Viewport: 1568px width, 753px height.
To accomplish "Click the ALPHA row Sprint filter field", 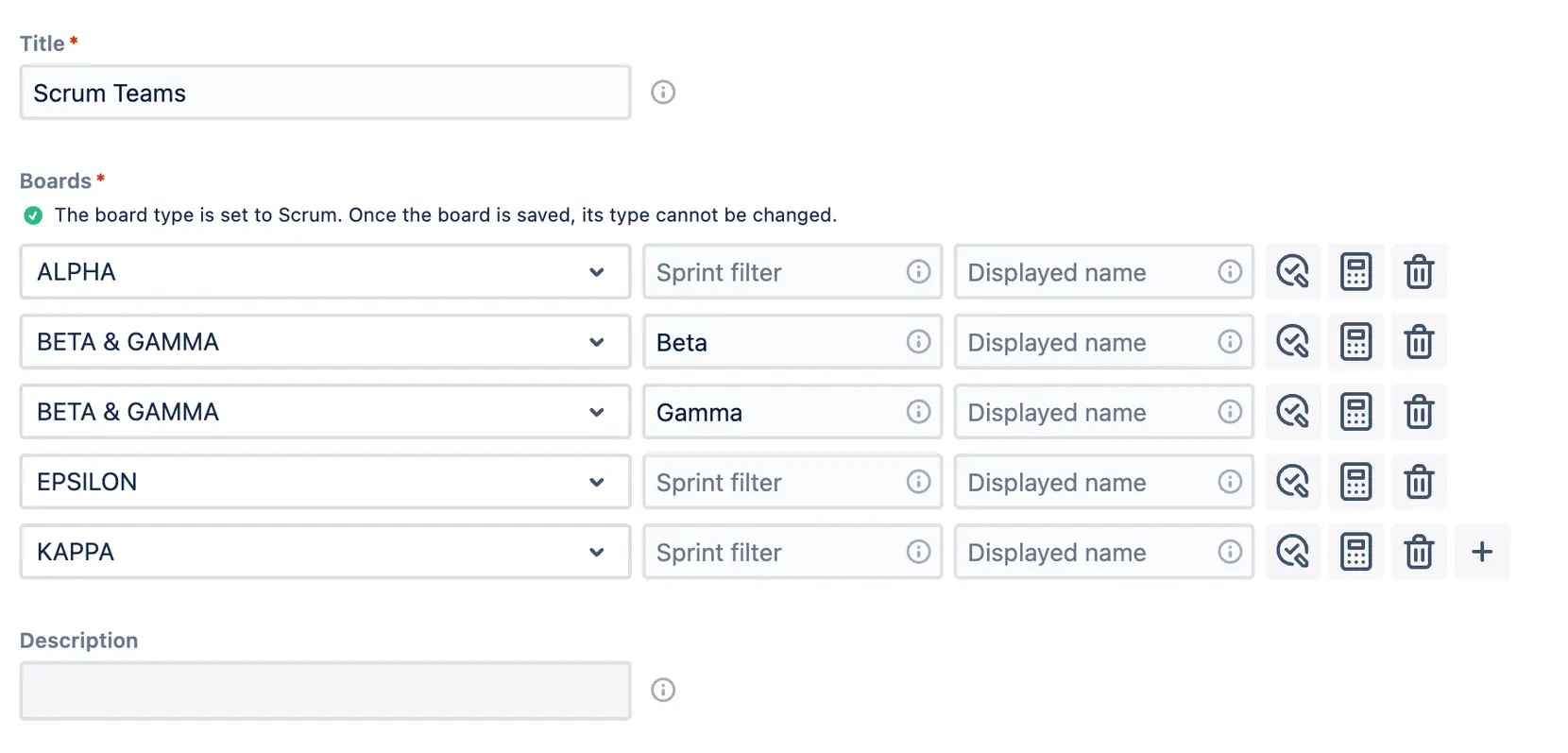I will tap(793, 272).
